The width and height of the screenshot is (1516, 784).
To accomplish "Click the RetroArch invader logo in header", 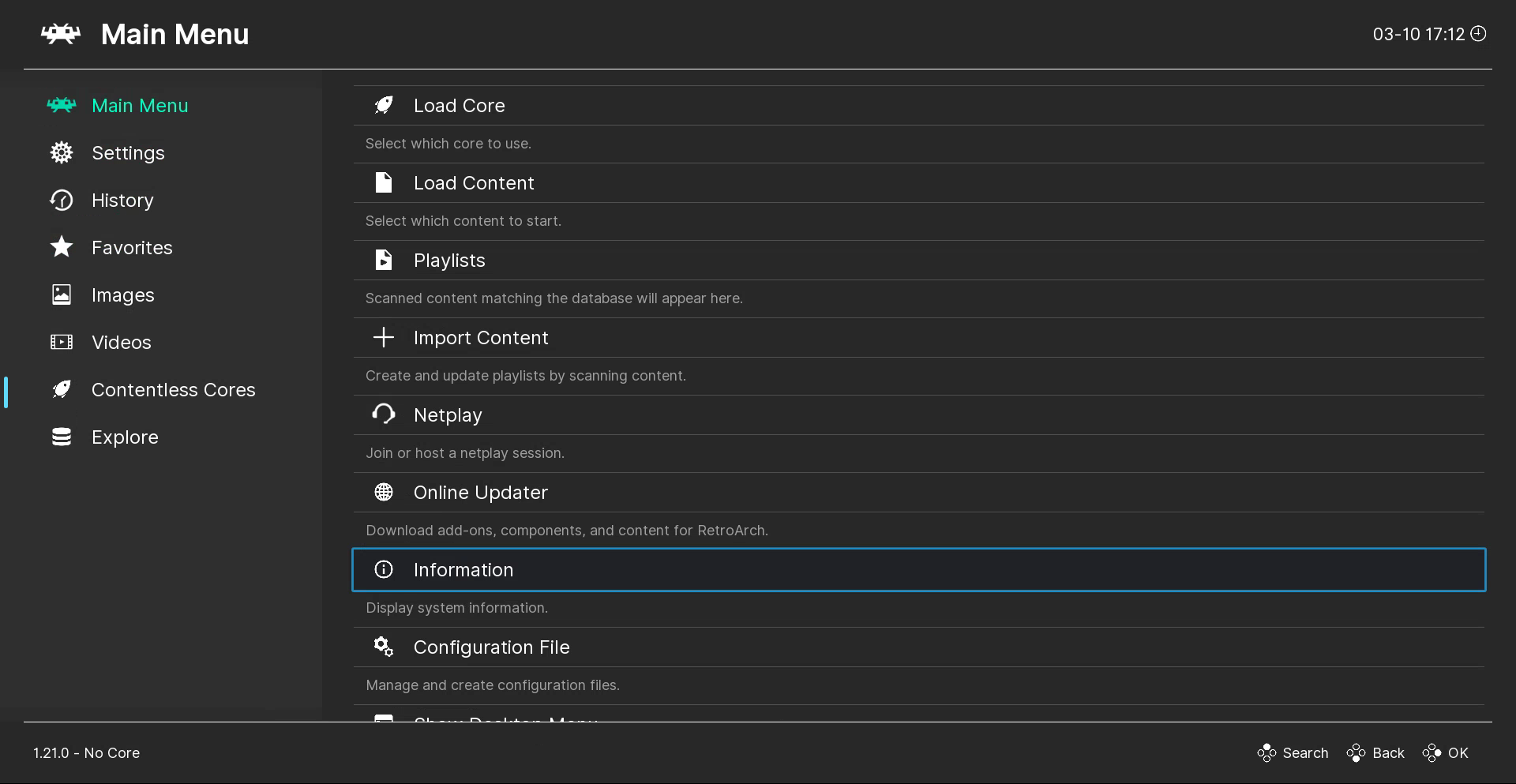I will [x=61, y=34].
